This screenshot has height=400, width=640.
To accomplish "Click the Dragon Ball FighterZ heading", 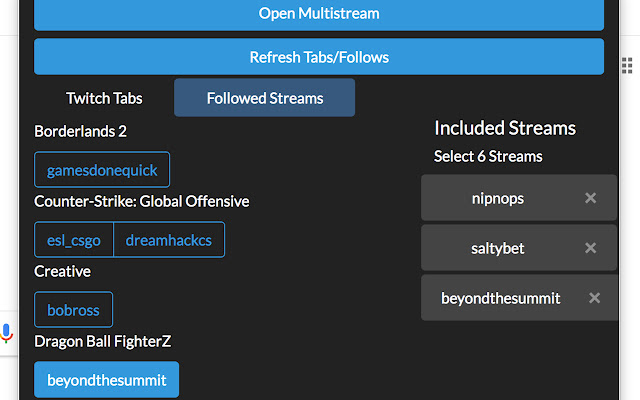I will click(103, 341).
